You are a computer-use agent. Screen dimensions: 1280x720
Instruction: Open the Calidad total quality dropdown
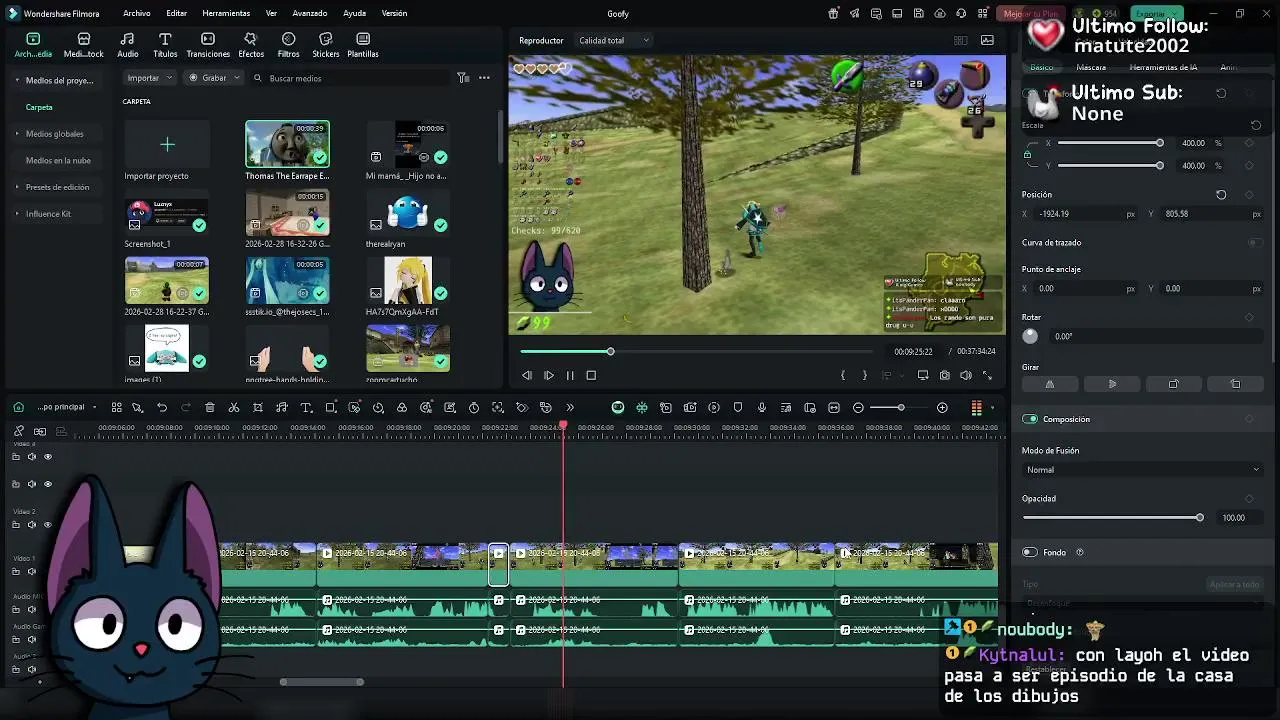[x=614, y=40]
